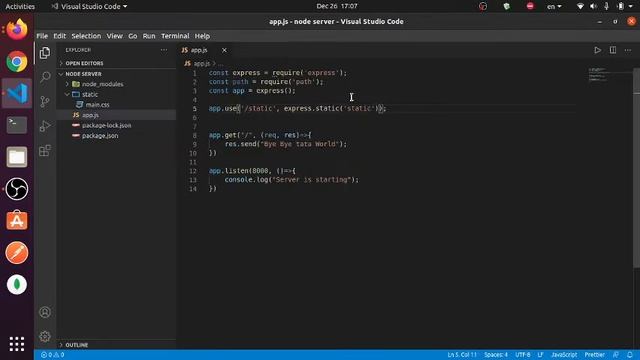Click Prettier in status bar
Viewport: 640px width, 360px height.
595,355
